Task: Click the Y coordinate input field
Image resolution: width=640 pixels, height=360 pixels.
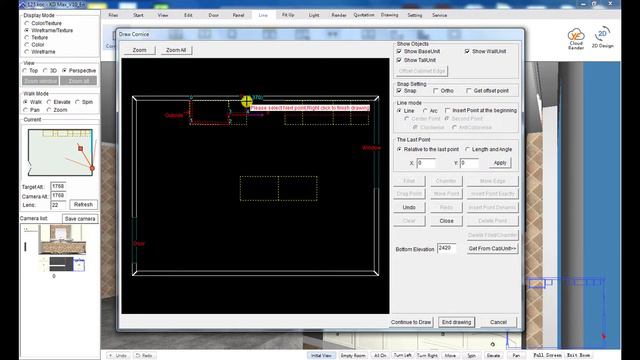Action: click(469, 163)
